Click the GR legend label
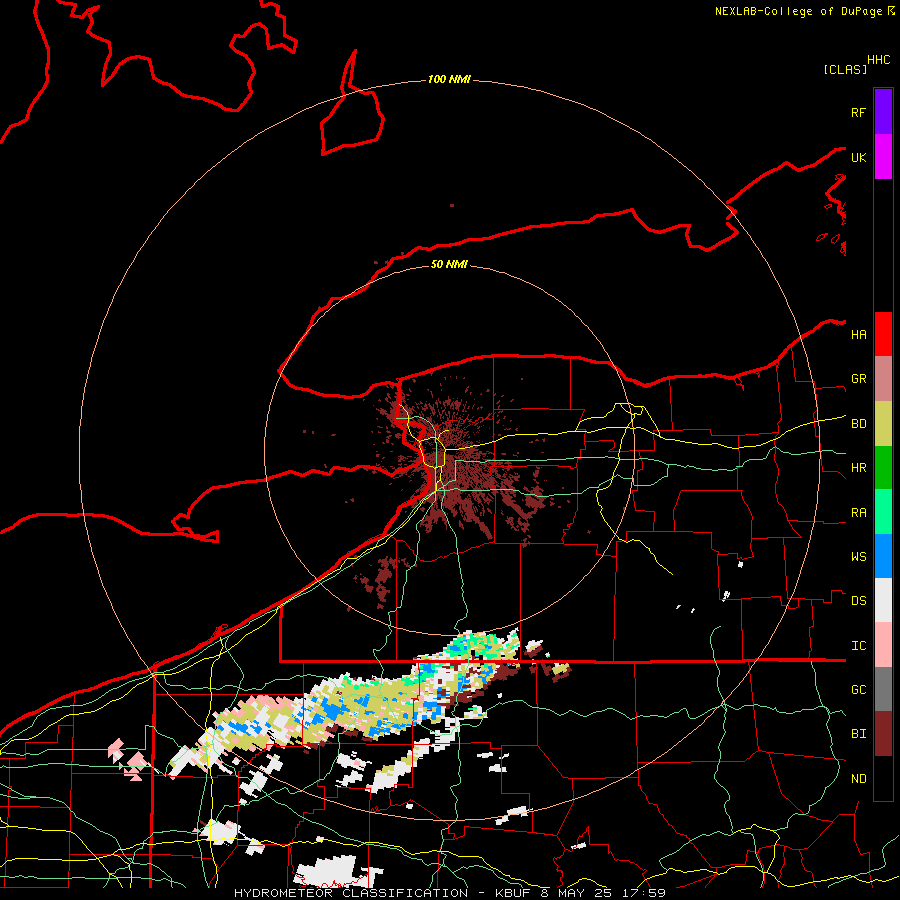Viewport: 900px width, 900px height. (858, 379)
